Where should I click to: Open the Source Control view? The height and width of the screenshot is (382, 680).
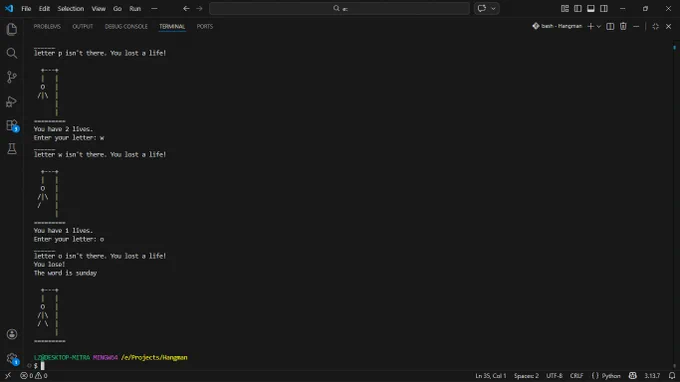click(x=12, y=77)
